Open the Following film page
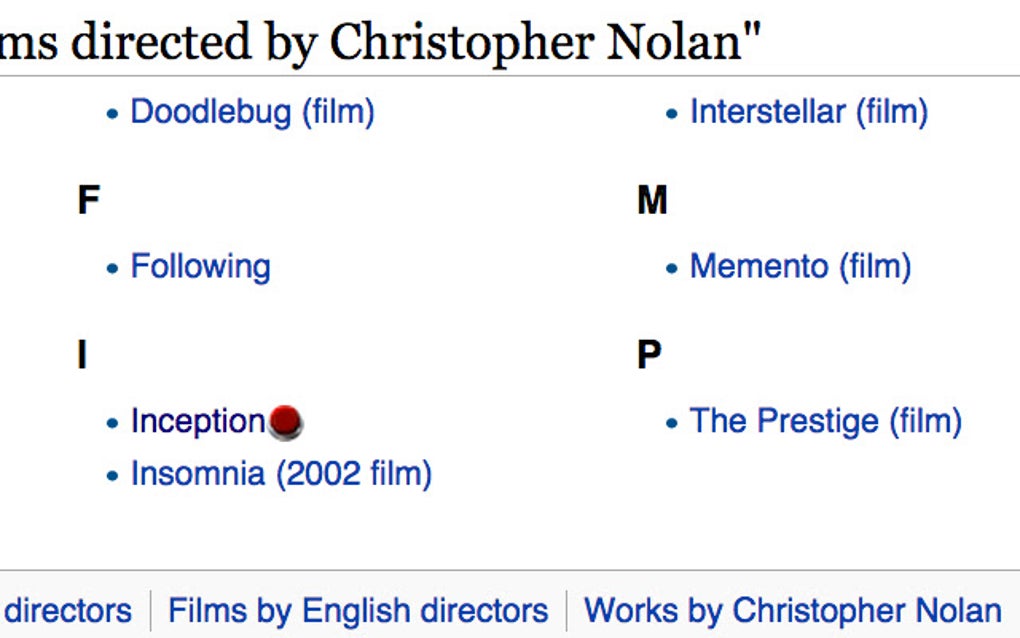The height and width of the screenshot is (638, 1020). pos(200,266)
